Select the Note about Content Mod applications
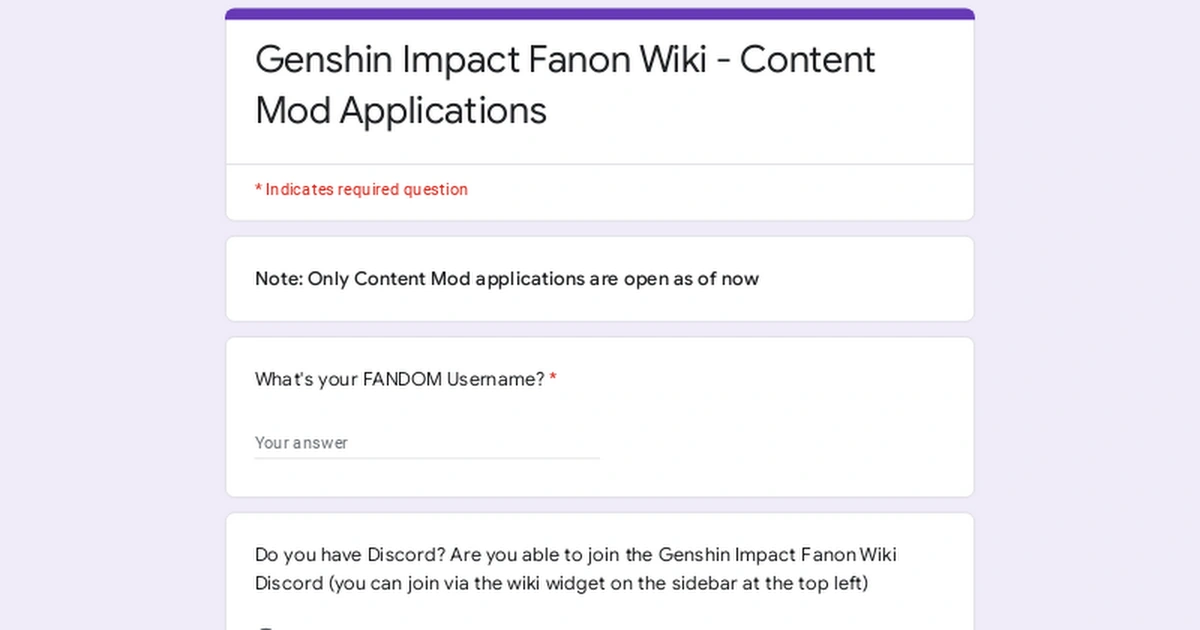Image resolution: width=1200 pixels, height=630 pixels. [x=507, y=279]
